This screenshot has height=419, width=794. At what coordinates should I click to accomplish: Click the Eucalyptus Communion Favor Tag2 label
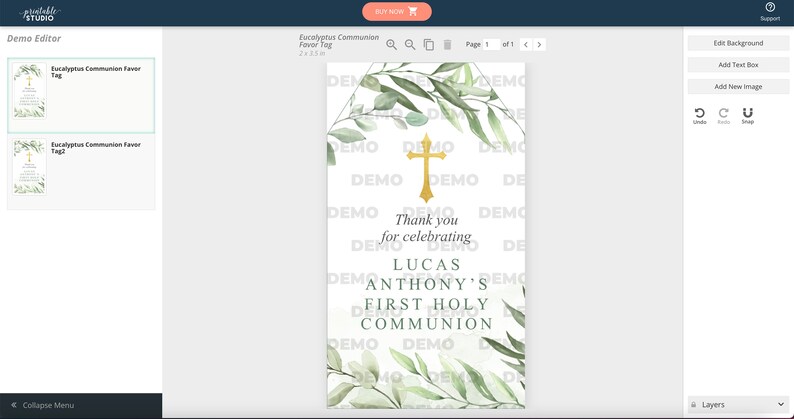[96, 147]
